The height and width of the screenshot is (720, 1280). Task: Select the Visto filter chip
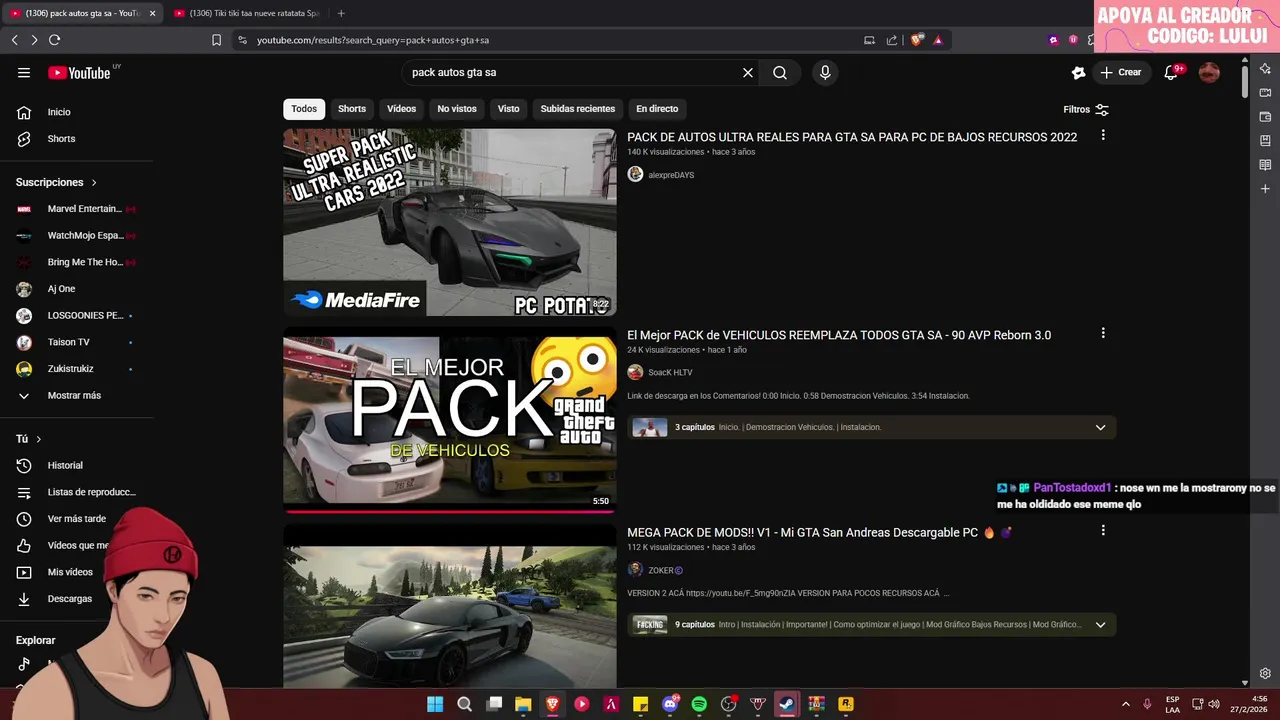point(509,109)
